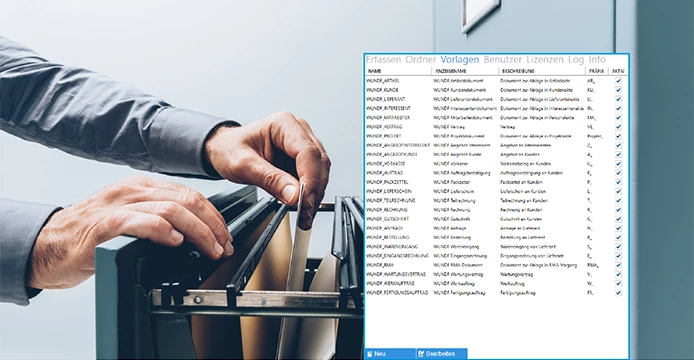
Task: Select the WUNDF_RECHNUNG name cell
Action: click(x=387, y=210)
